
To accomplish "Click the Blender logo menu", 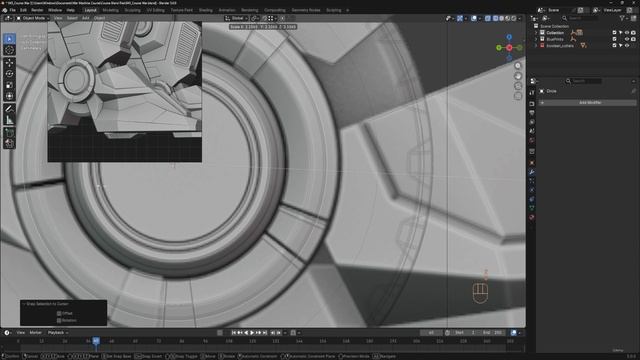I will tap(4, 10).
